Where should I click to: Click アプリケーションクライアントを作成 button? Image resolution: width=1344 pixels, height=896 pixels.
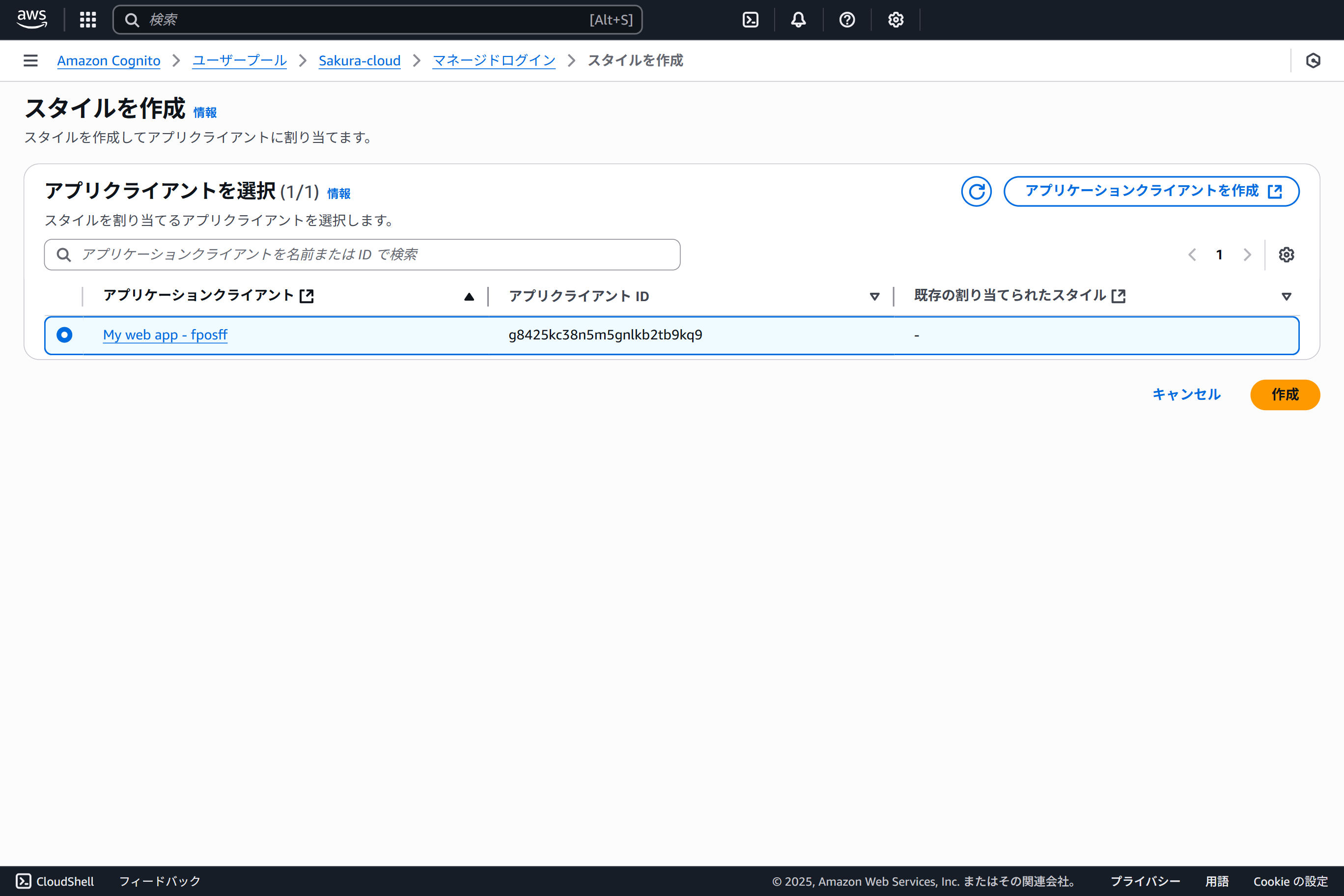(1151, 192)
